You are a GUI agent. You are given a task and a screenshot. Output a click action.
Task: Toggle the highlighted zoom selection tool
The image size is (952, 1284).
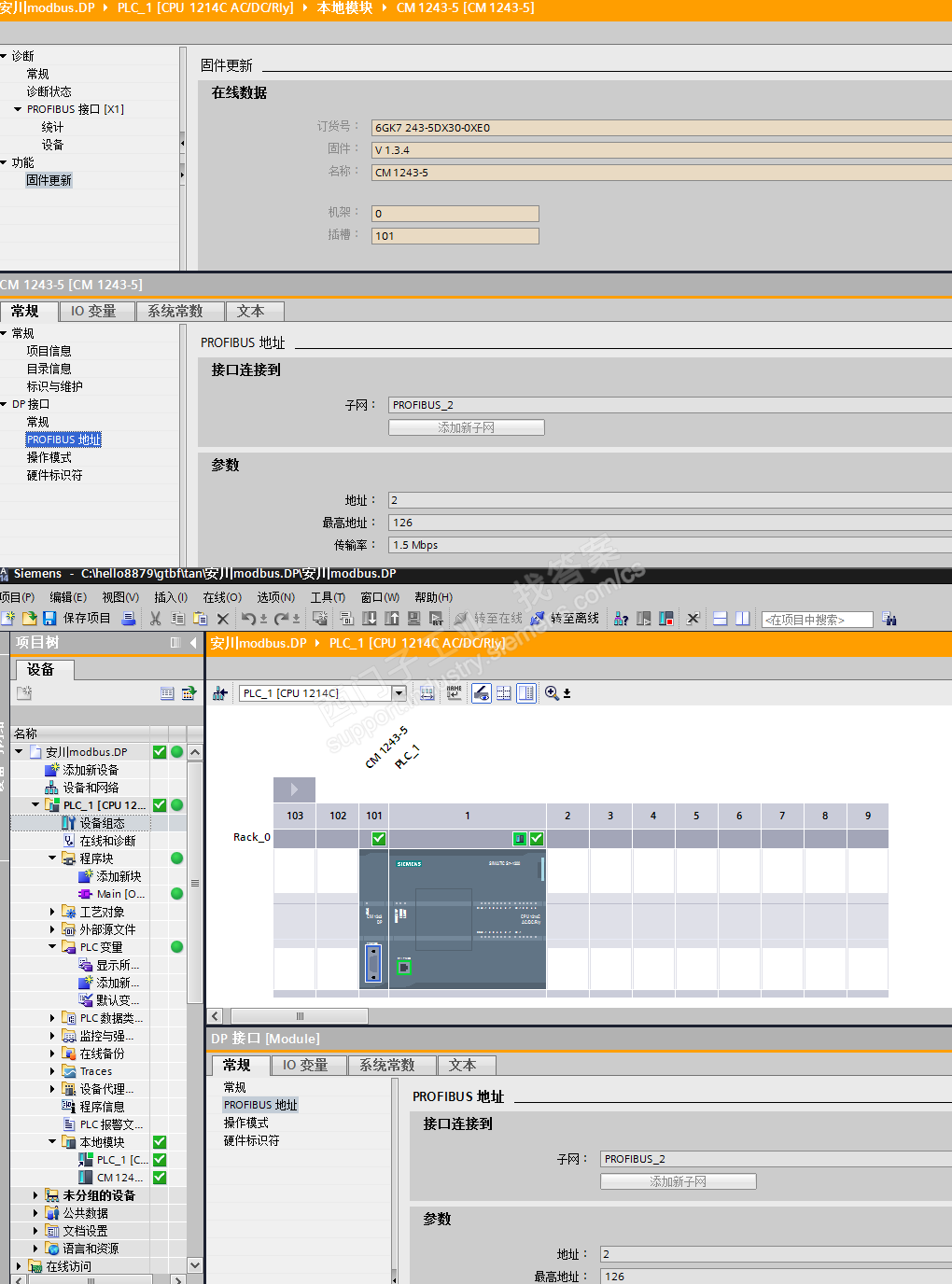pyautogui.click(x=482, y=692)
